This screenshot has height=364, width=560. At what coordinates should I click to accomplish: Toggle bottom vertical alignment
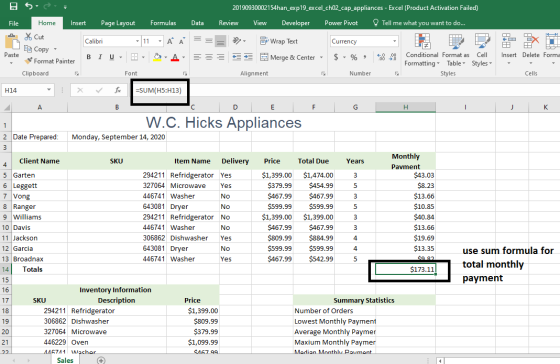pos(221,40)
